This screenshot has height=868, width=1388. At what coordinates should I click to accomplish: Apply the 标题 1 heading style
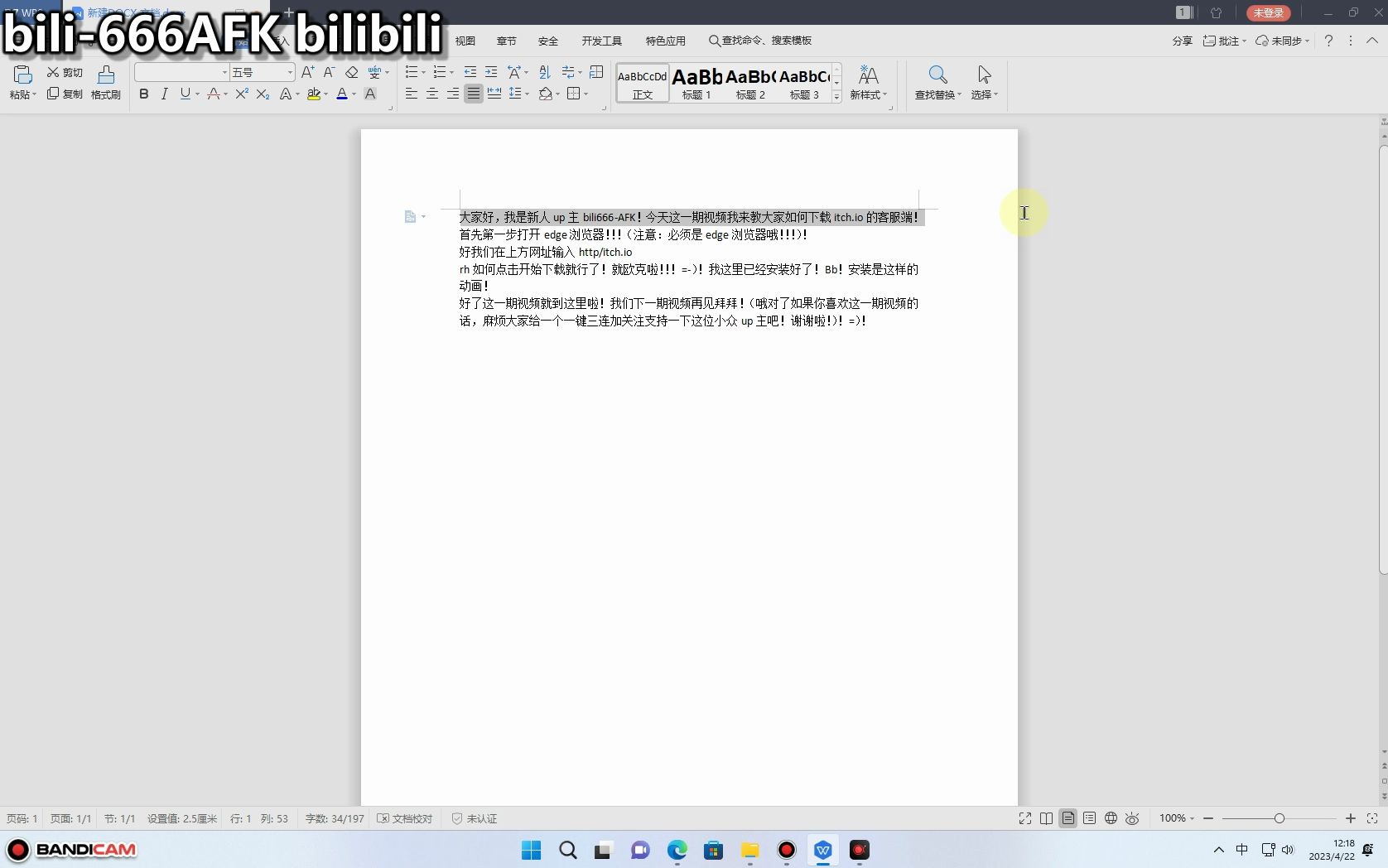tap(696, 84)
